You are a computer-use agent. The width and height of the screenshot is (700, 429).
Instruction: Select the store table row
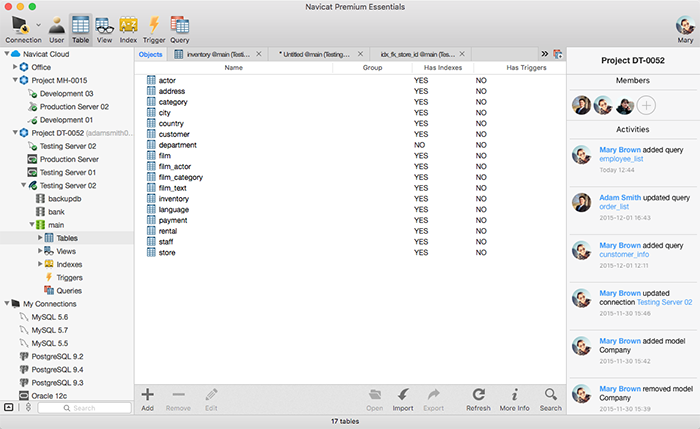350,253
